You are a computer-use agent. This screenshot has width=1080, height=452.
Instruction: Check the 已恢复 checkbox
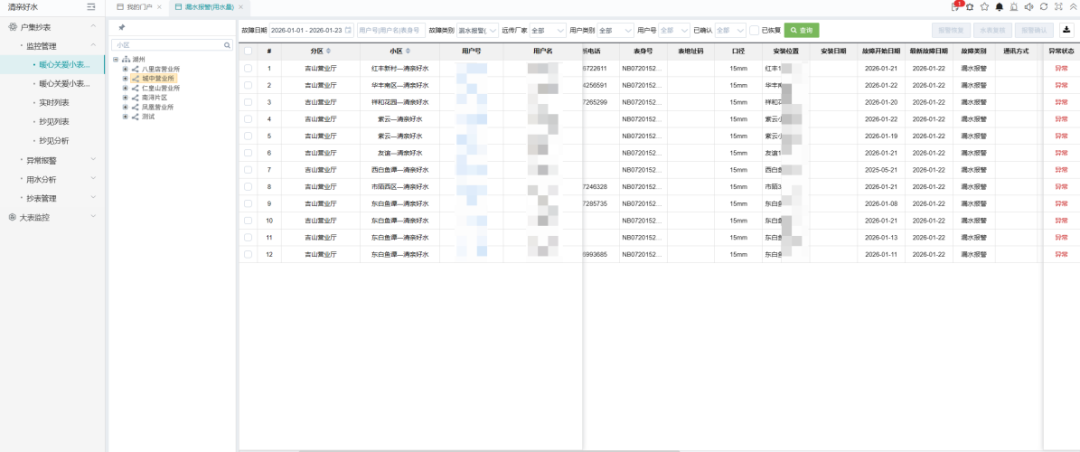pyautogui.click(x=754, y=31)
